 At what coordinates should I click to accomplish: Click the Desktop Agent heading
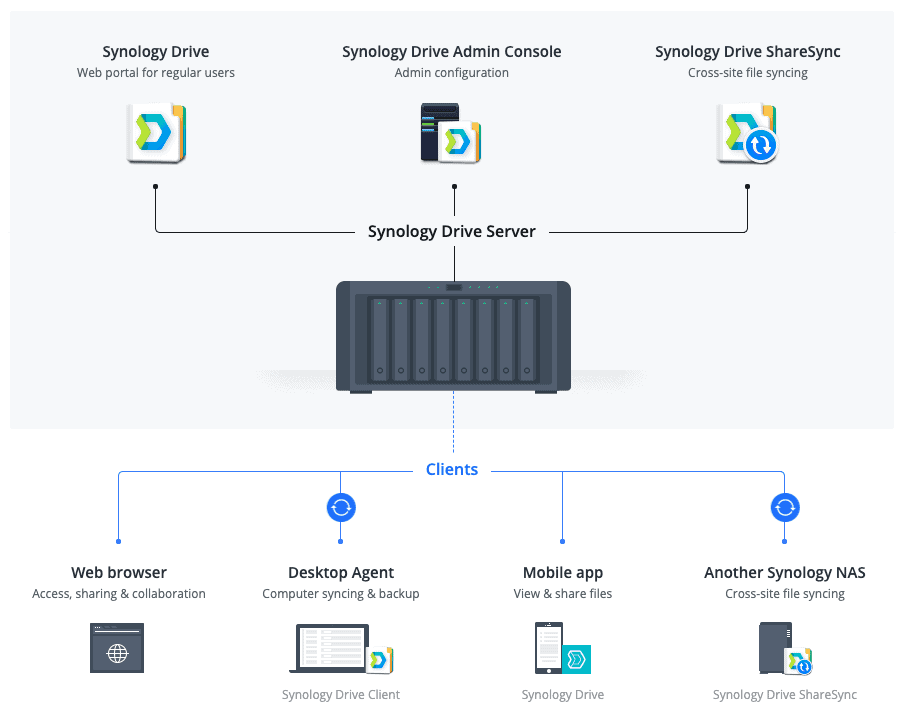341,573
